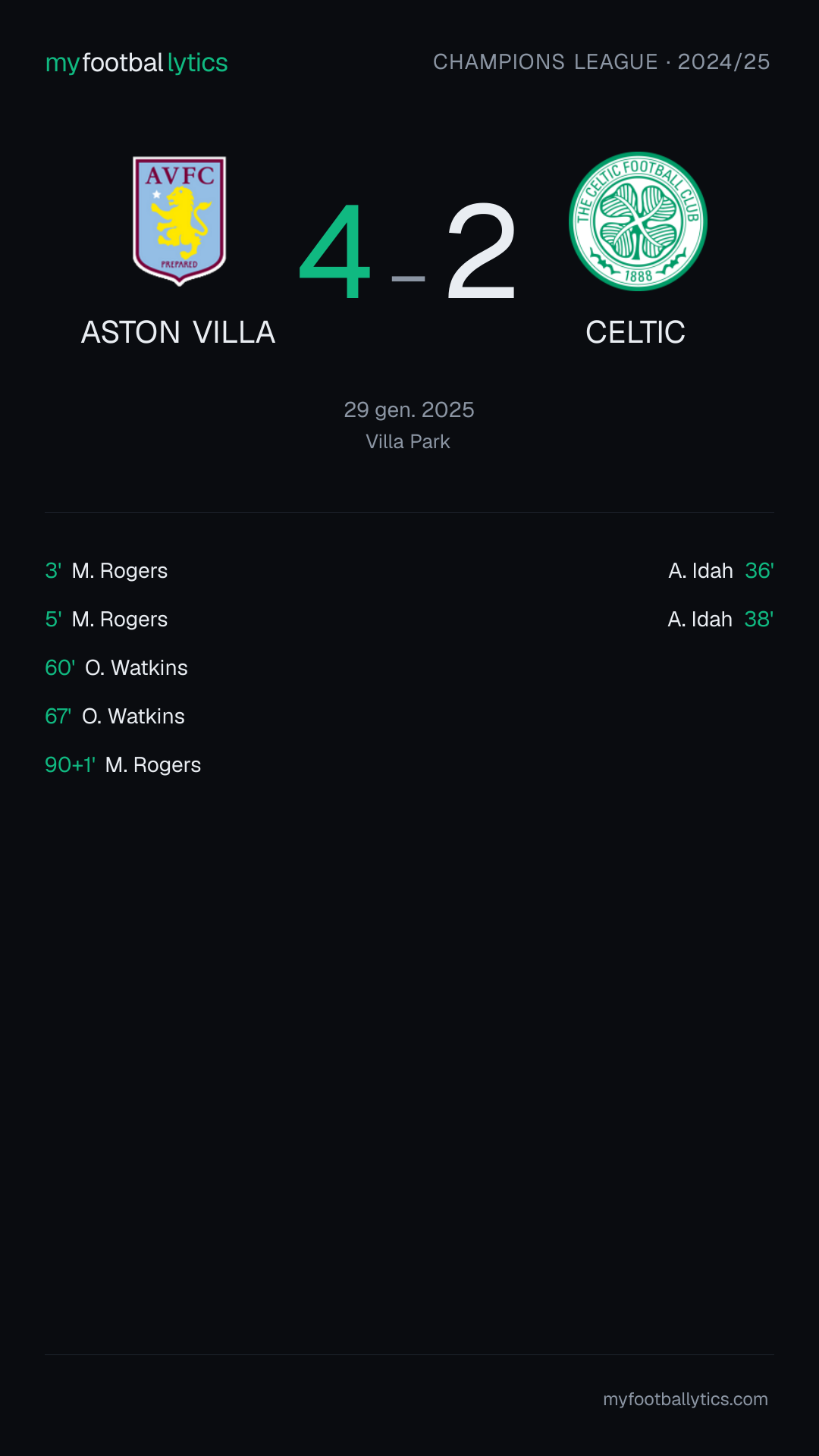Viewport: 819px width, 1456px height.
Task: Click the Celtic club crest
Action: coord(638,221)
